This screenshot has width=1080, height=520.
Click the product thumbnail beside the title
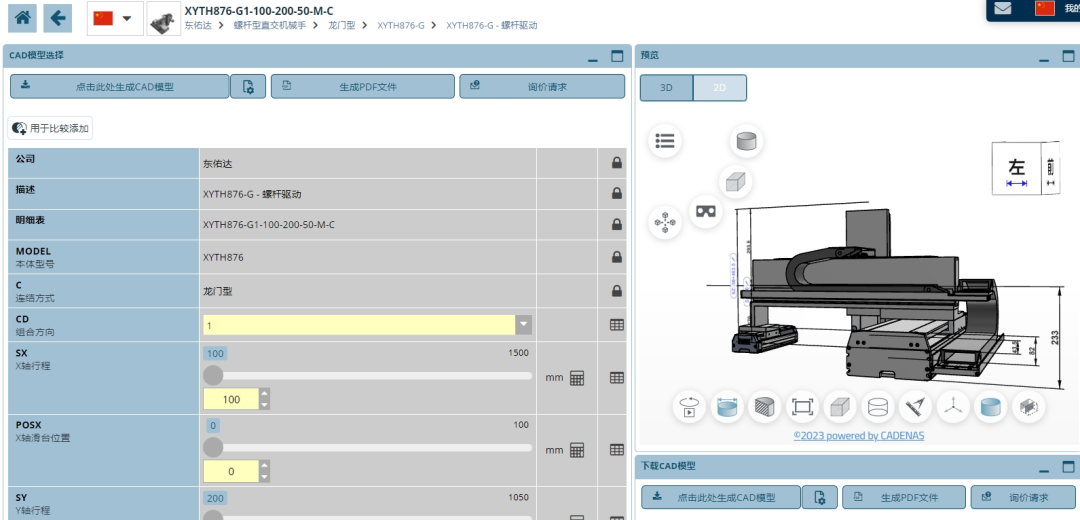[x=164, y=19]
